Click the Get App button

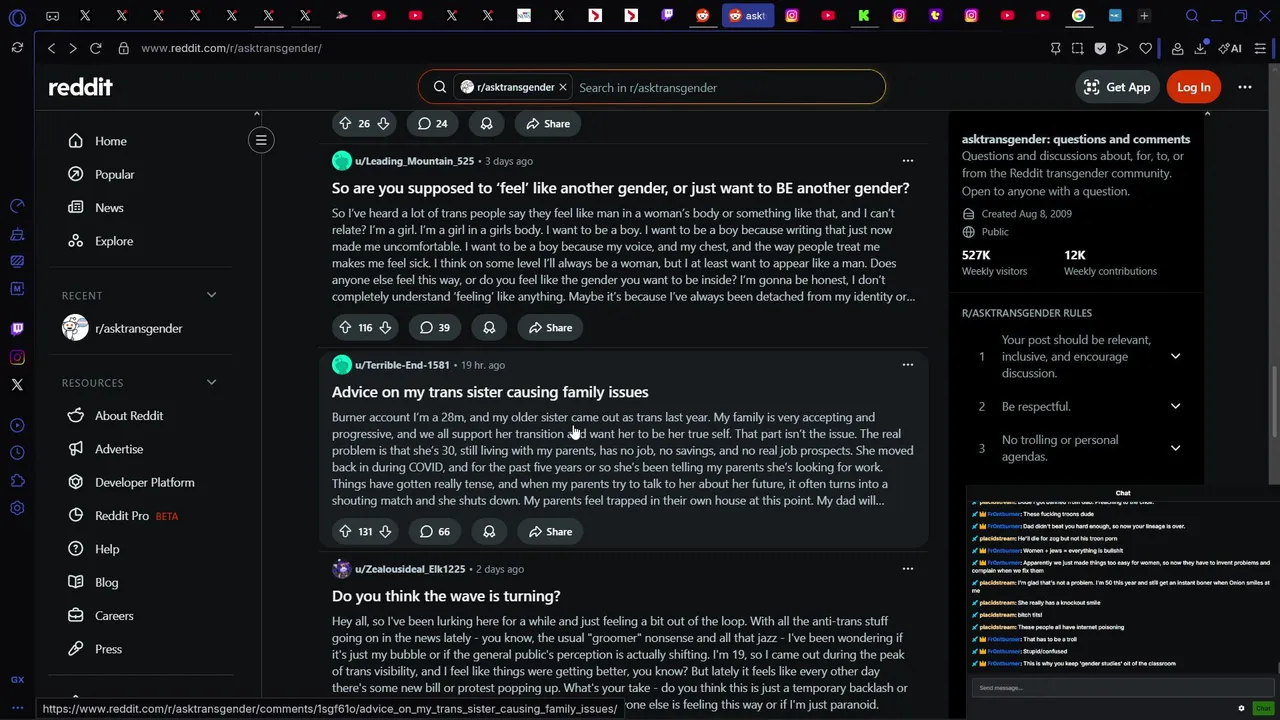pyautogui.click(x=1117, y=87)
